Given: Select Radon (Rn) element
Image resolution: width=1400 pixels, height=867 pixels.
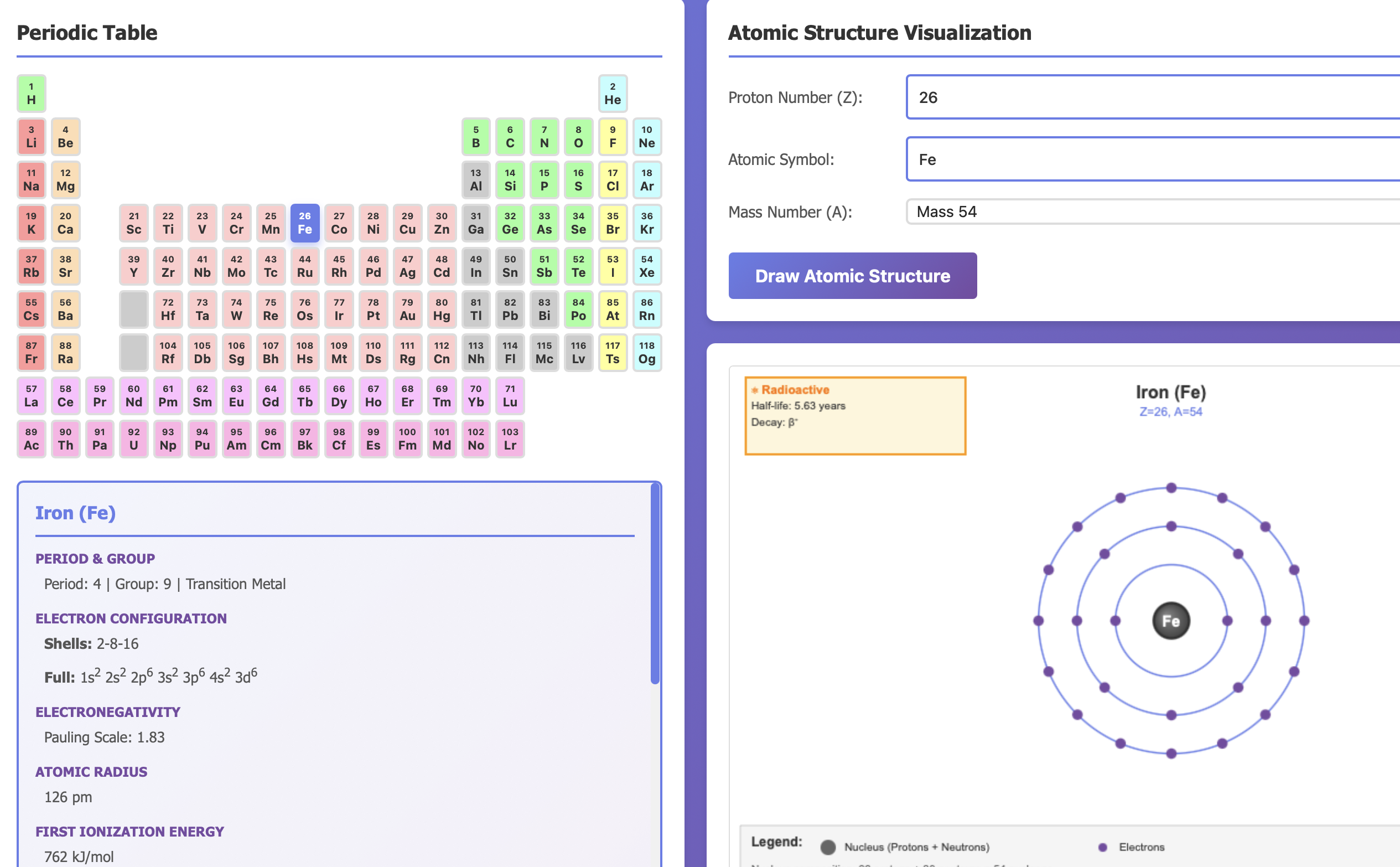Looking at the screenshot, I should click(647, 309).
